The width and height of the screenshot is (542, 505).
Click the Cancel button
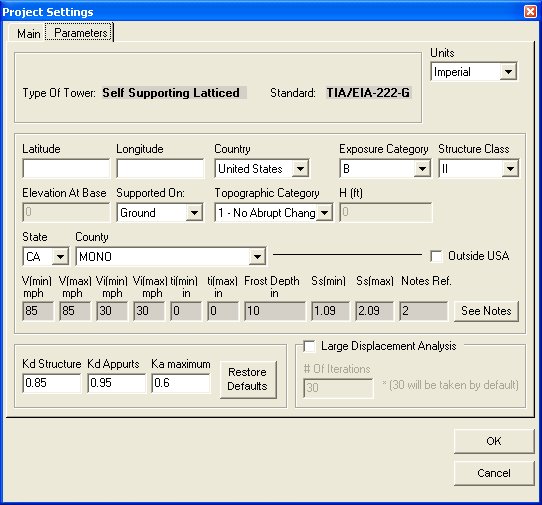point(494,473)
